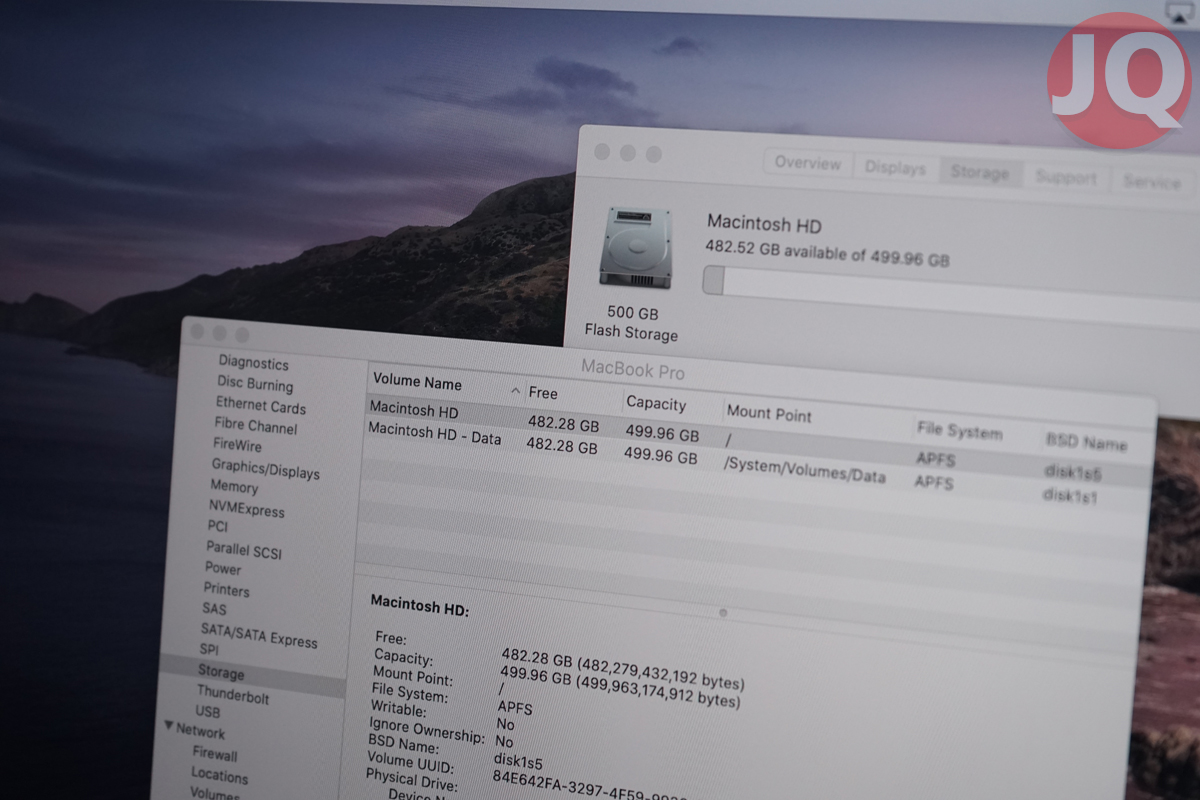Select the Storage tab in About window
Screen dimensions: 1200x800
click(x=979, y=173)
